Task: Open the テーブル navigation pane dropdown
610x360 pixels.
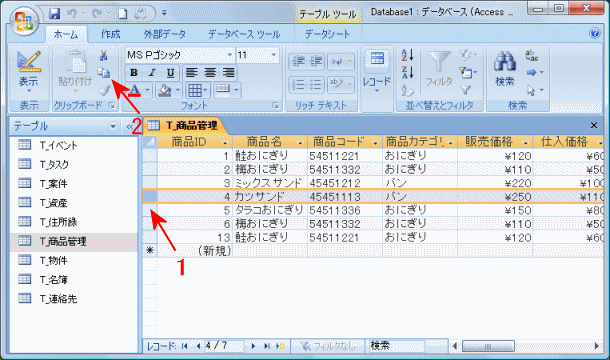Action: point(112,126)
